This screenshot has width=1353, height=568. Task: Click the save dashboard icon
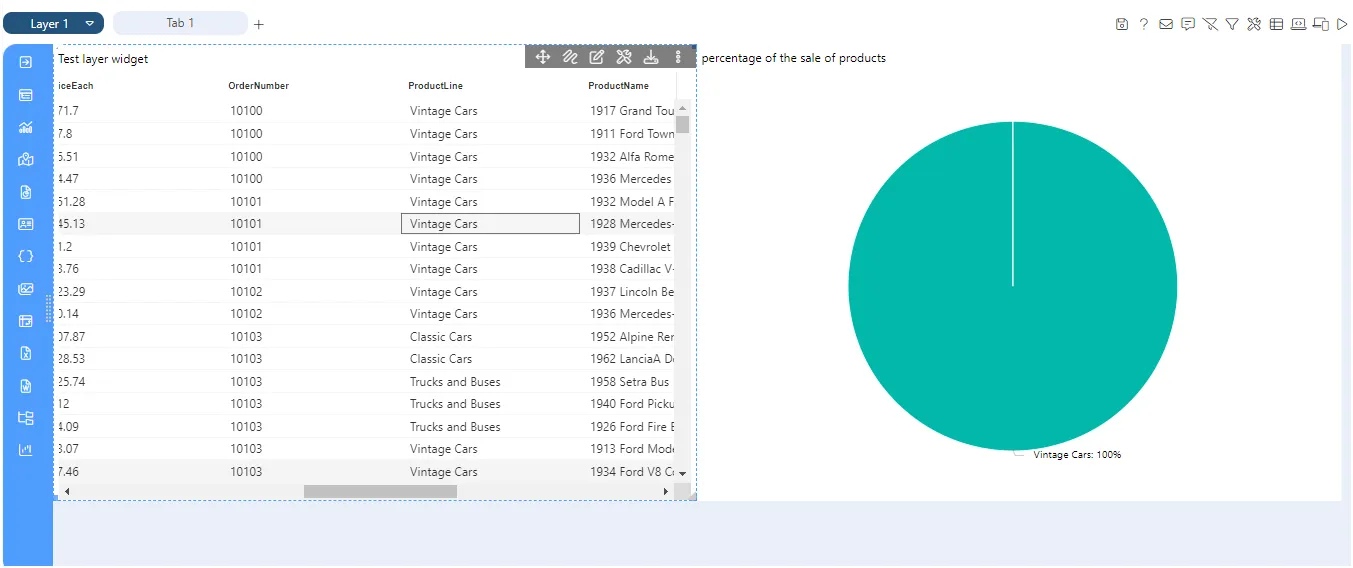click(x=1122, y=24)
